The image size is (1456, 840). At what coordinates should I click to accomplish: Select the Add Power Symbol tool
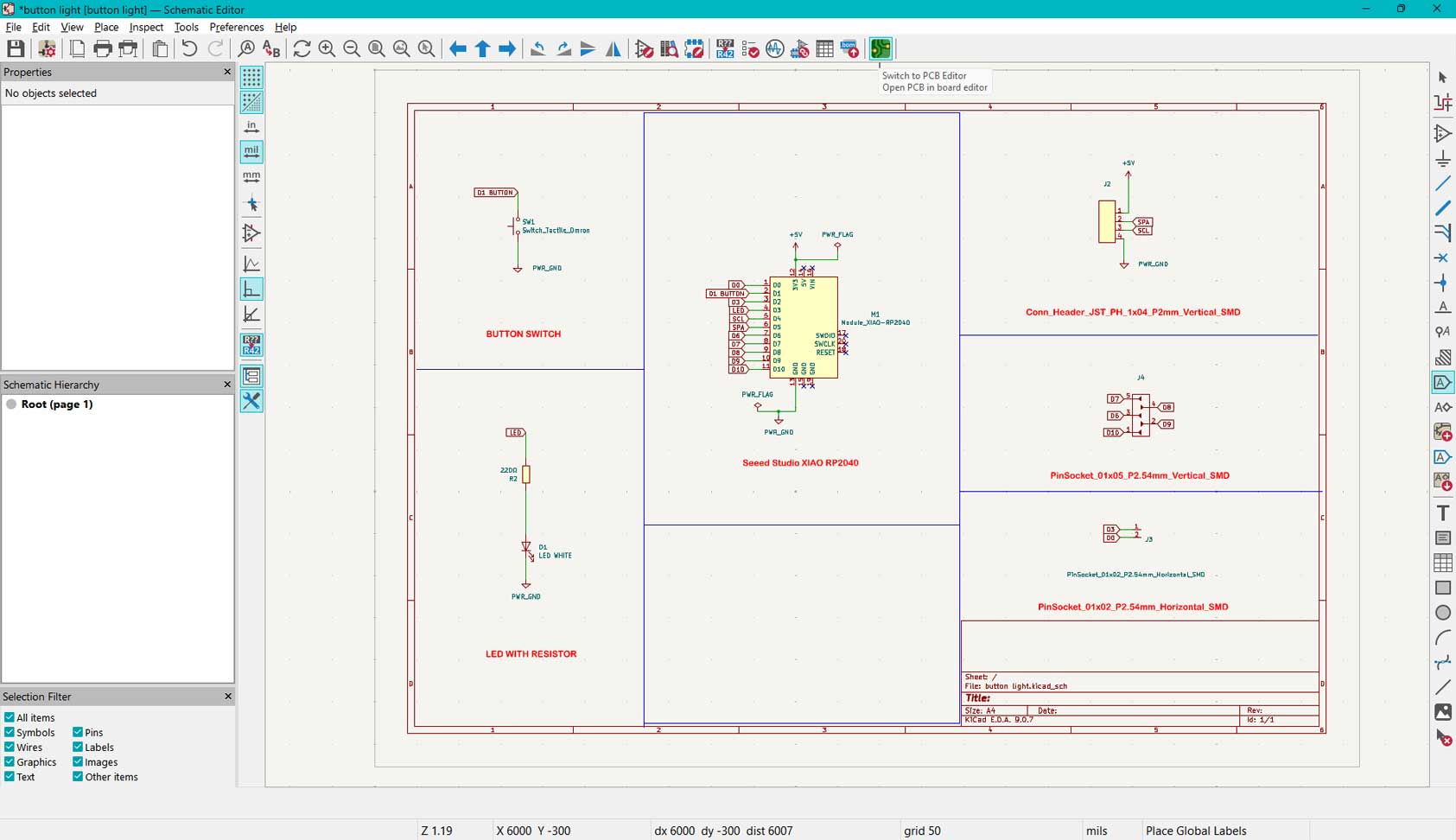click(1442, 158)
